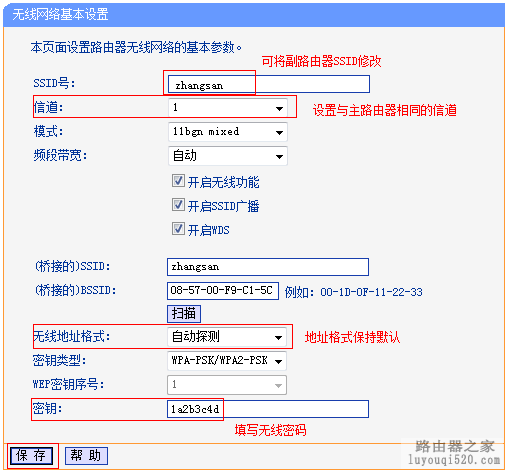Image resolution: width=508 pixels, height=474 pixels.
Task: Click the 信道 dropdown arrow
Action: click(279, 108)
